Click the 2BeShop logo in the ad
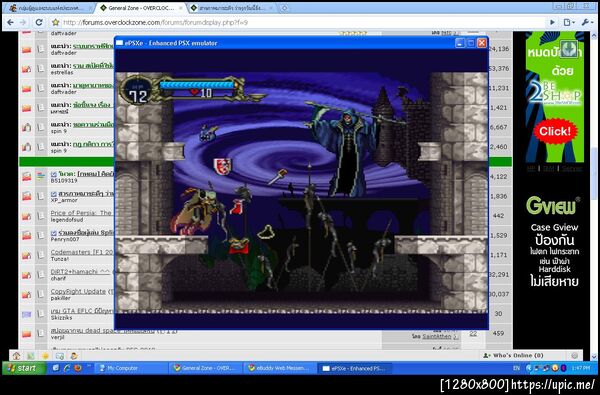 (x=554, y=93)
